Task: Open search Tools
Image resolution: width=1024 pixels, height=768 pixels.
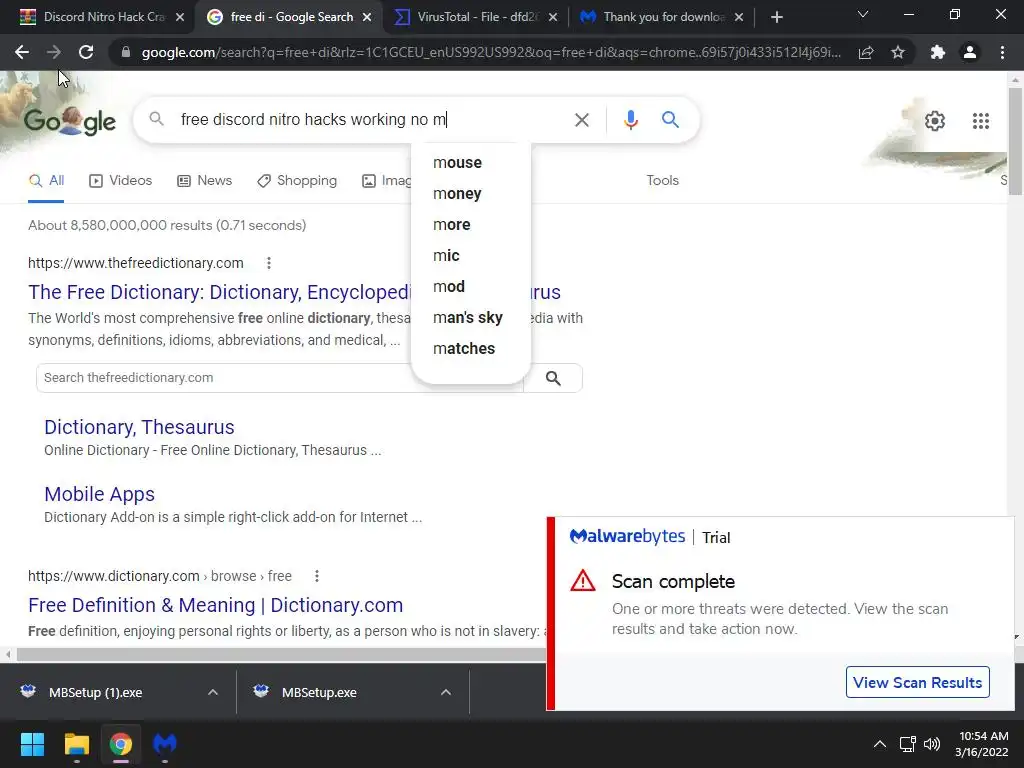Action: tap(662, 181)
